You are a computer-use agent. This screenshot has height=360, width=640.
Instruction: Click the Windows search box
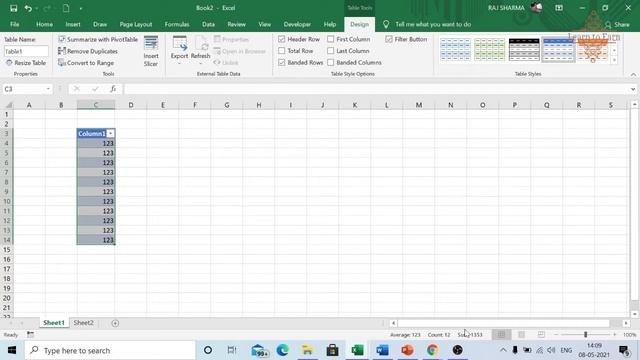pos(110,350)
